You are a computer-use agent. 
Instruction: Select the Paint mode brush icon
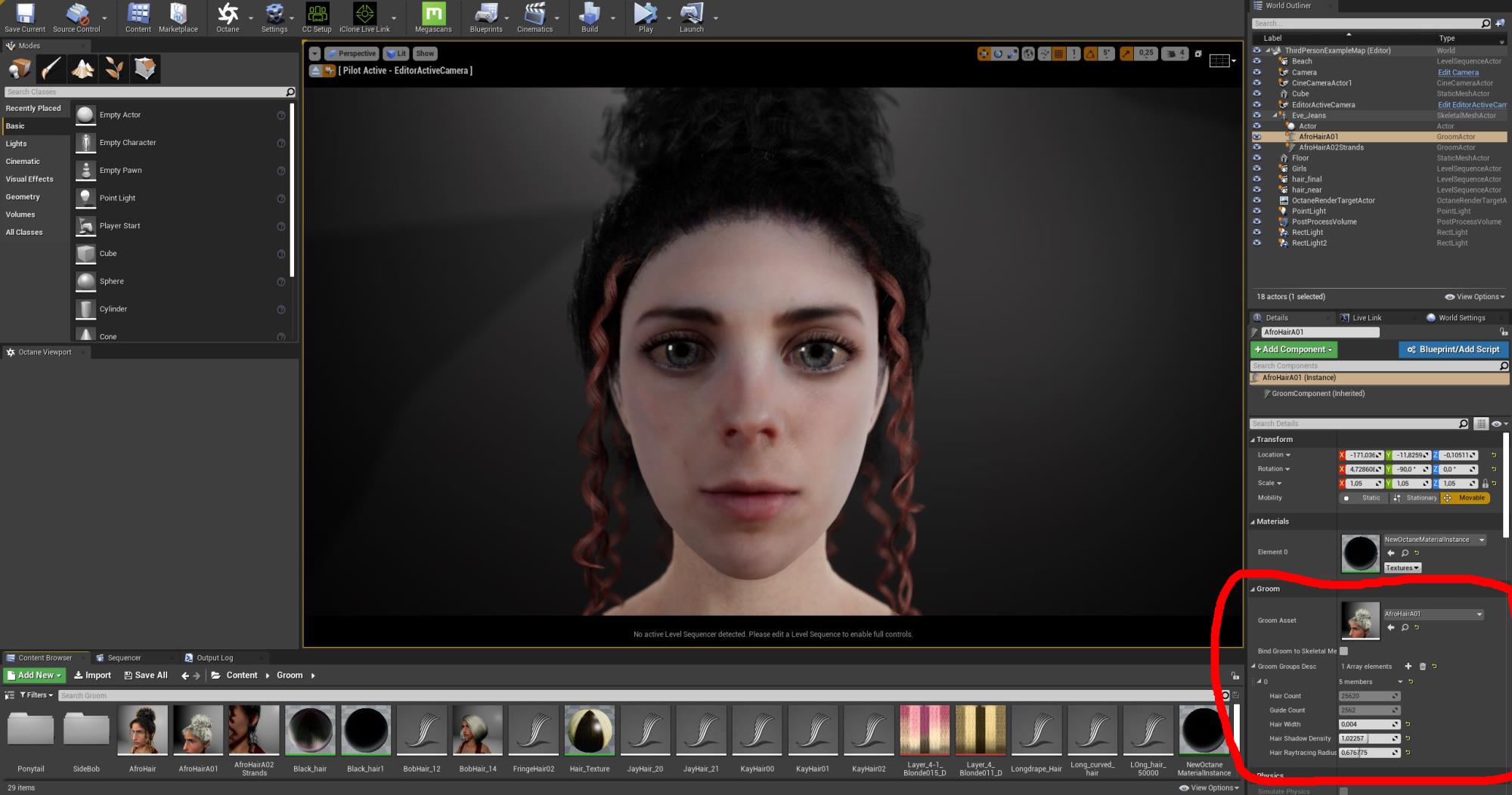tap(51, 69)
